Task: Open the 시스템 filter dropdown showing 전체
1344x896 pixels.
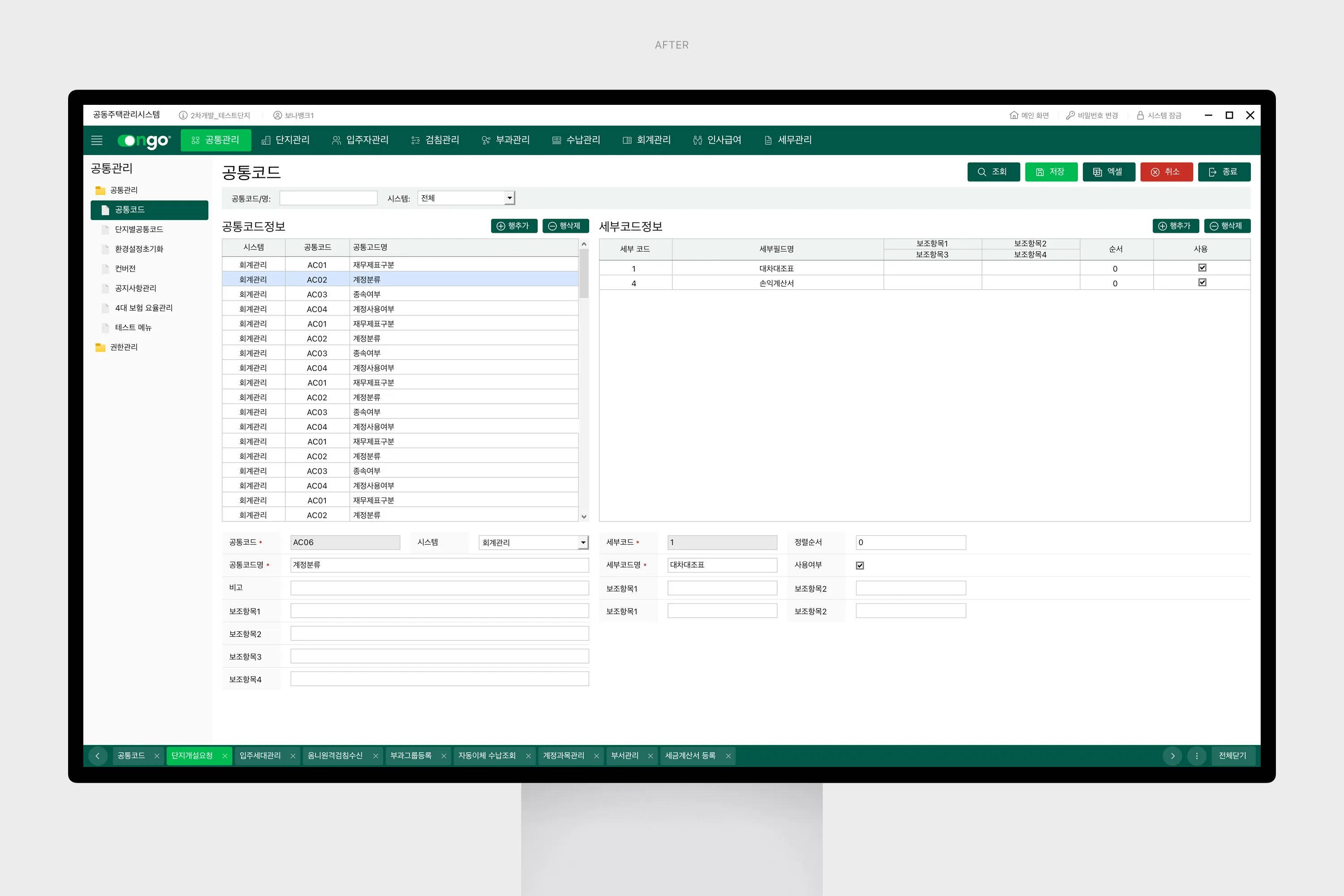Action: (509, 198)
